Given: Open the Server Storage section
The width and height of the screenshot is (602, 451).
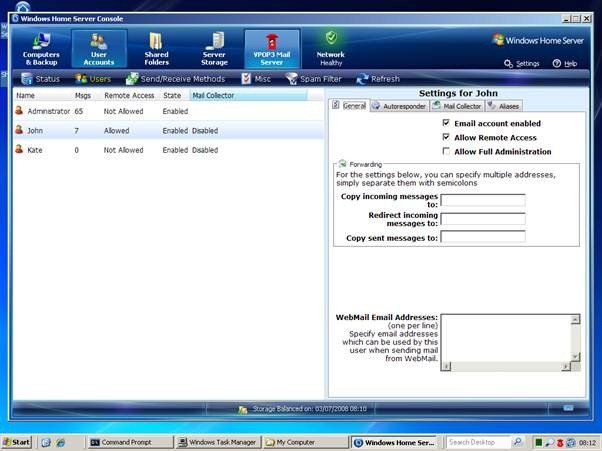Looking at the screenshot, I should 214,49.
